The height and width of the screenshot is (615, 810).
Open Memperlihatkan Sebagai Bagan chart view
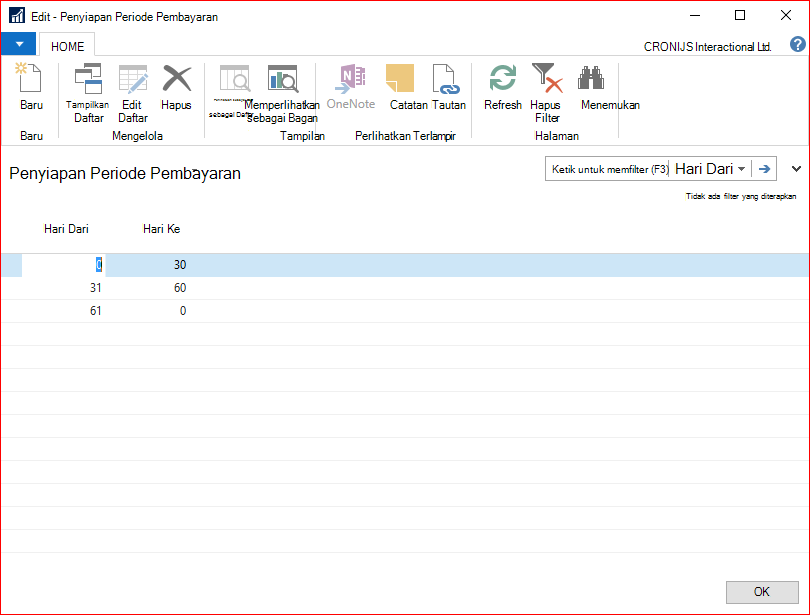click(283, 78)
